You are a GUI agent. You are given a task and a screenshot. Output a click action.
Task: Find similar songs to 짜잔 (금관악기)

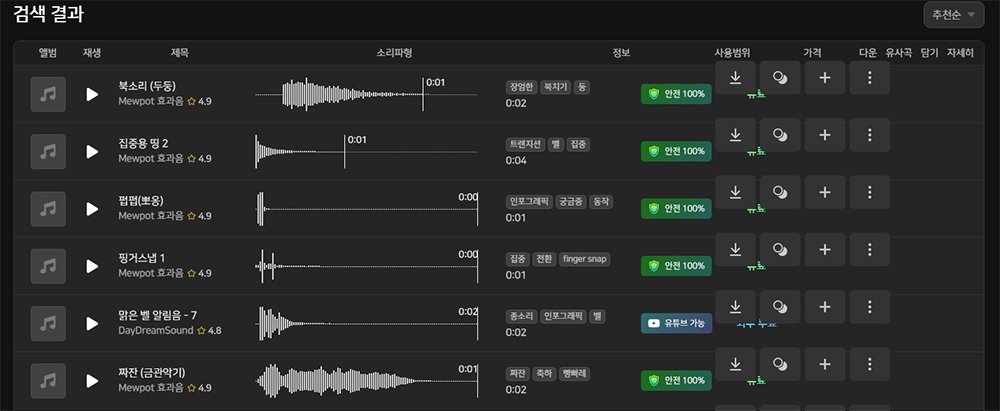(x=780, y=364)
